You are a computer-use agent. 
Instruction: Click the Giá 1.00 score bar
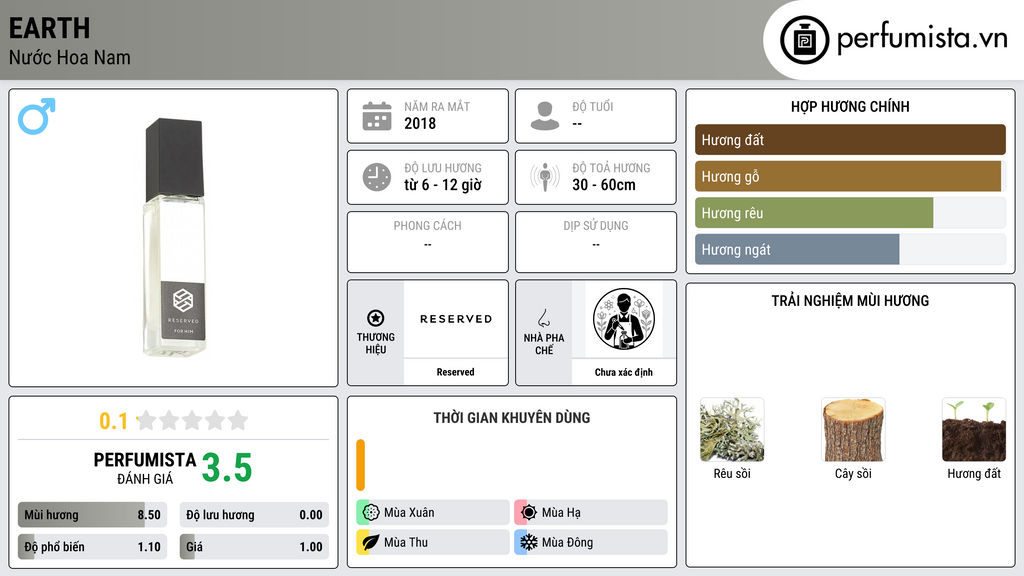click(x=254, y=547)
